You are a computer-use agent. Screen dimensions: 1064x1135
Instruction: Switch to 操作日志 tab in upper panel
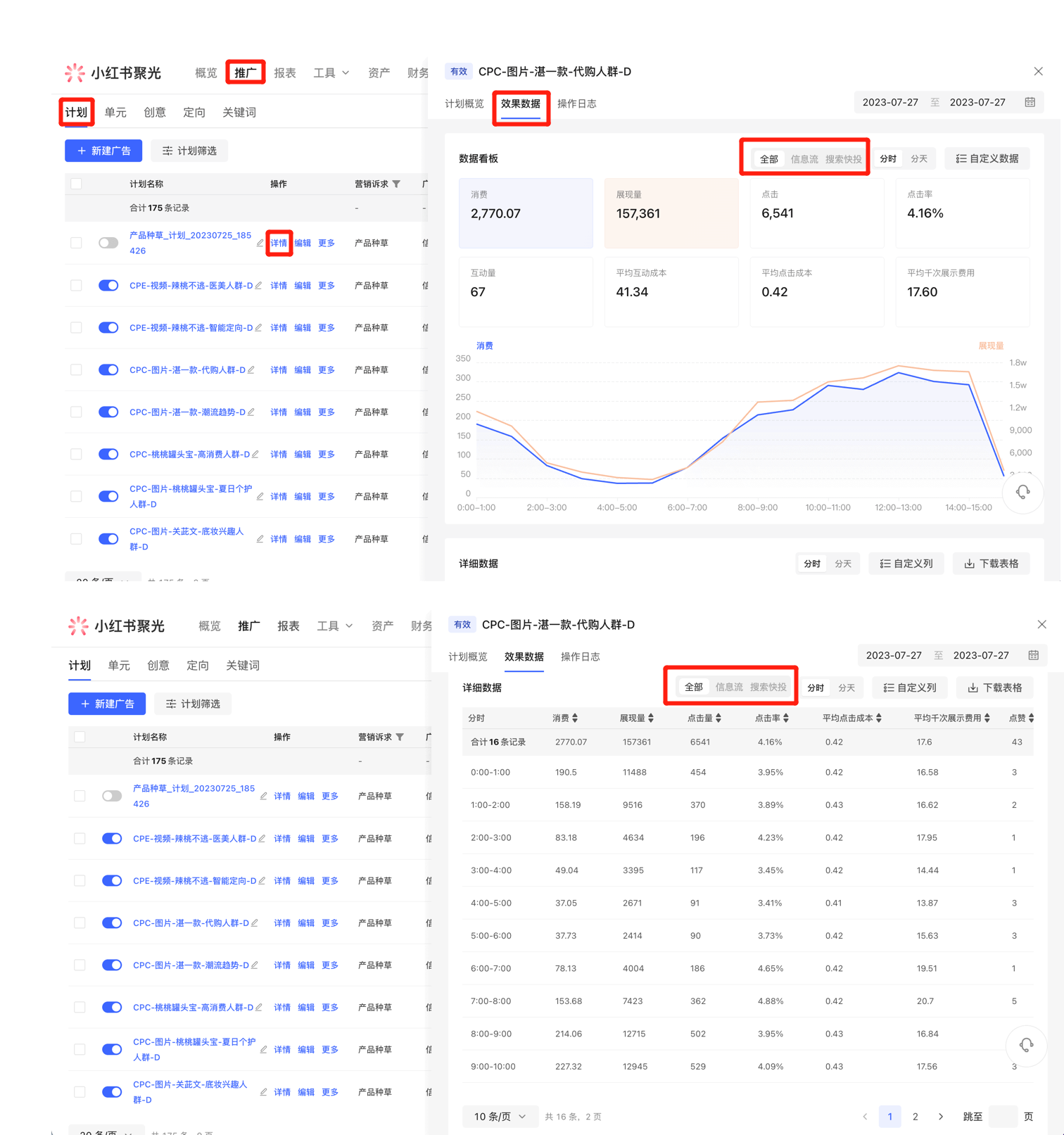pos(576,103)
